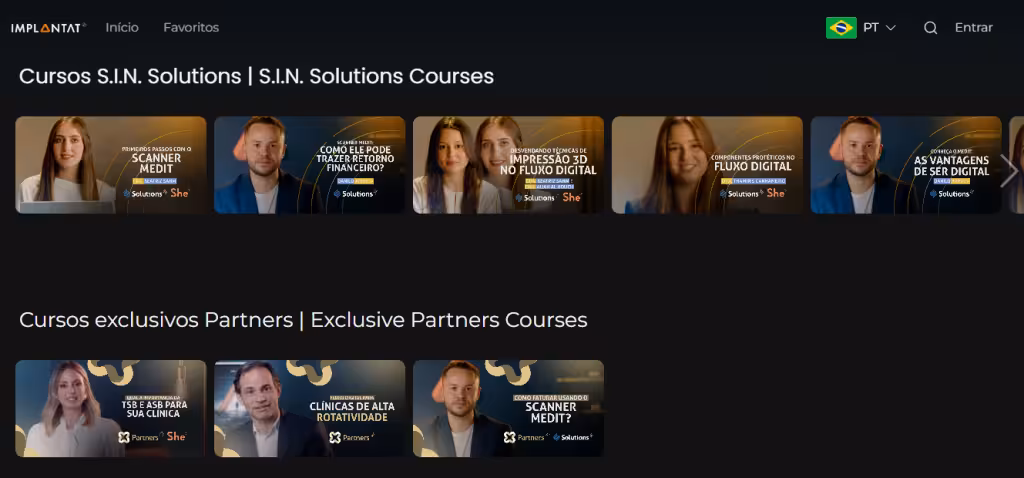Click the Cursos S.I.N. Solutions section heading

click(x=256, y=76)
